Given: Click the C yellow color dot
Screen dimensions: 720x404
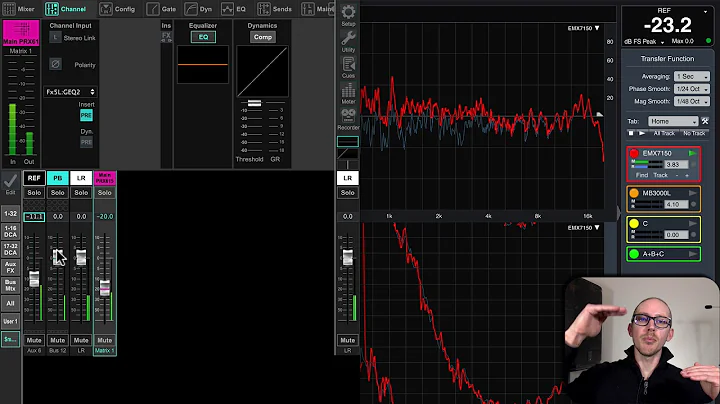Looking at the screenshot, I should (x=634, y=224).
